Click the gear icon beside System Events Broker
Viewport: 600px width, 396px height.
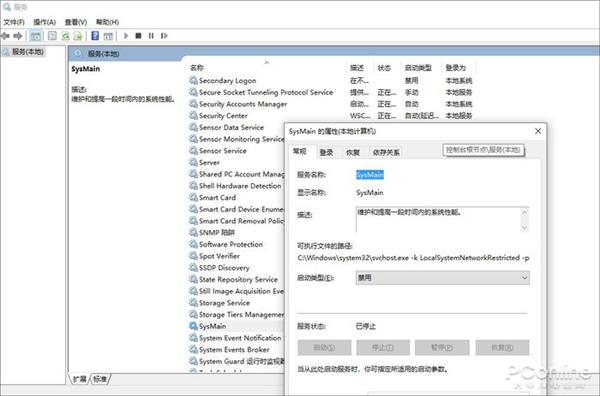[193, 349]
